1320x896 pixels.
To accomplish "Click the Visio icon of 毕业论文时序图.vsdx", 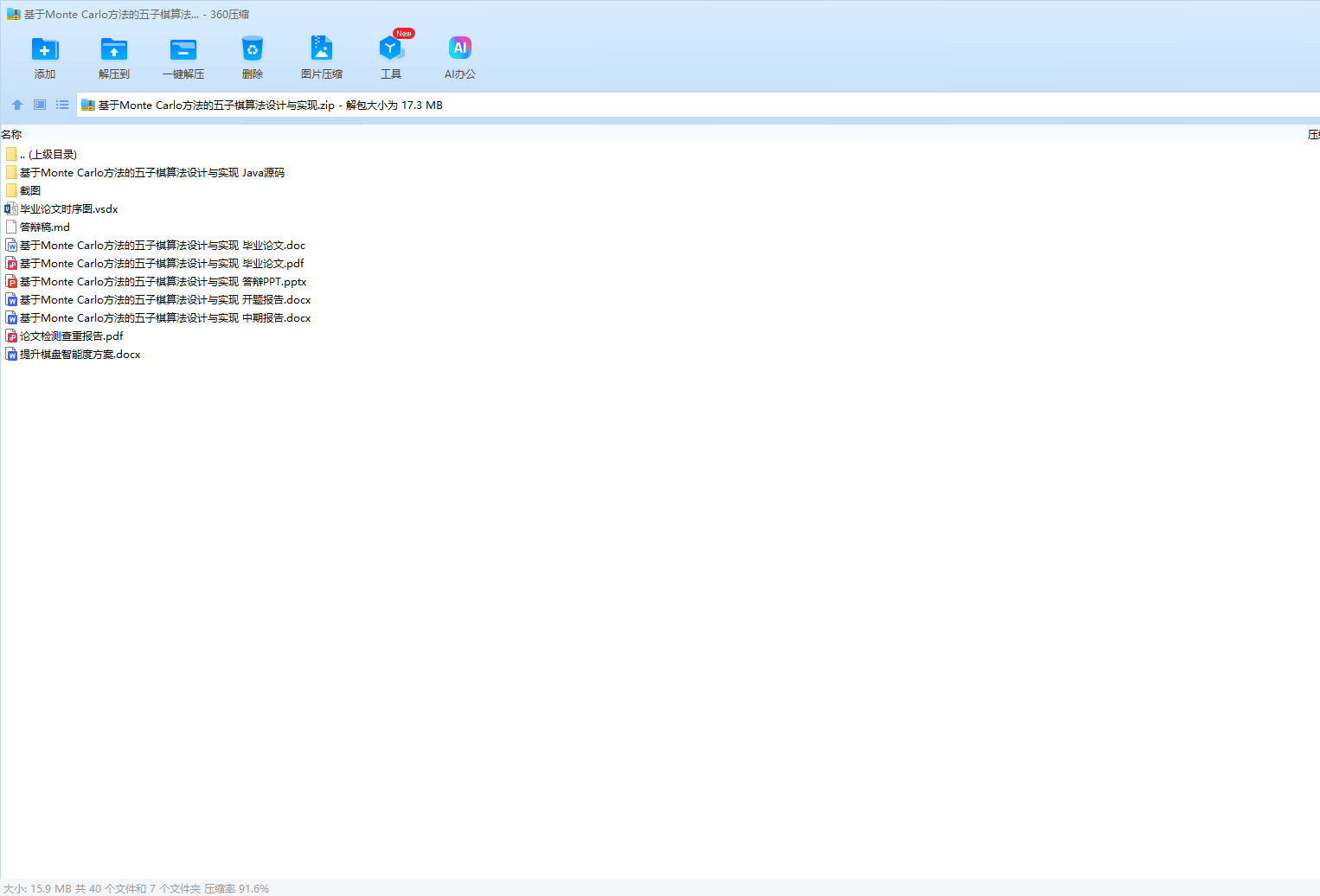I will point(11,209).
